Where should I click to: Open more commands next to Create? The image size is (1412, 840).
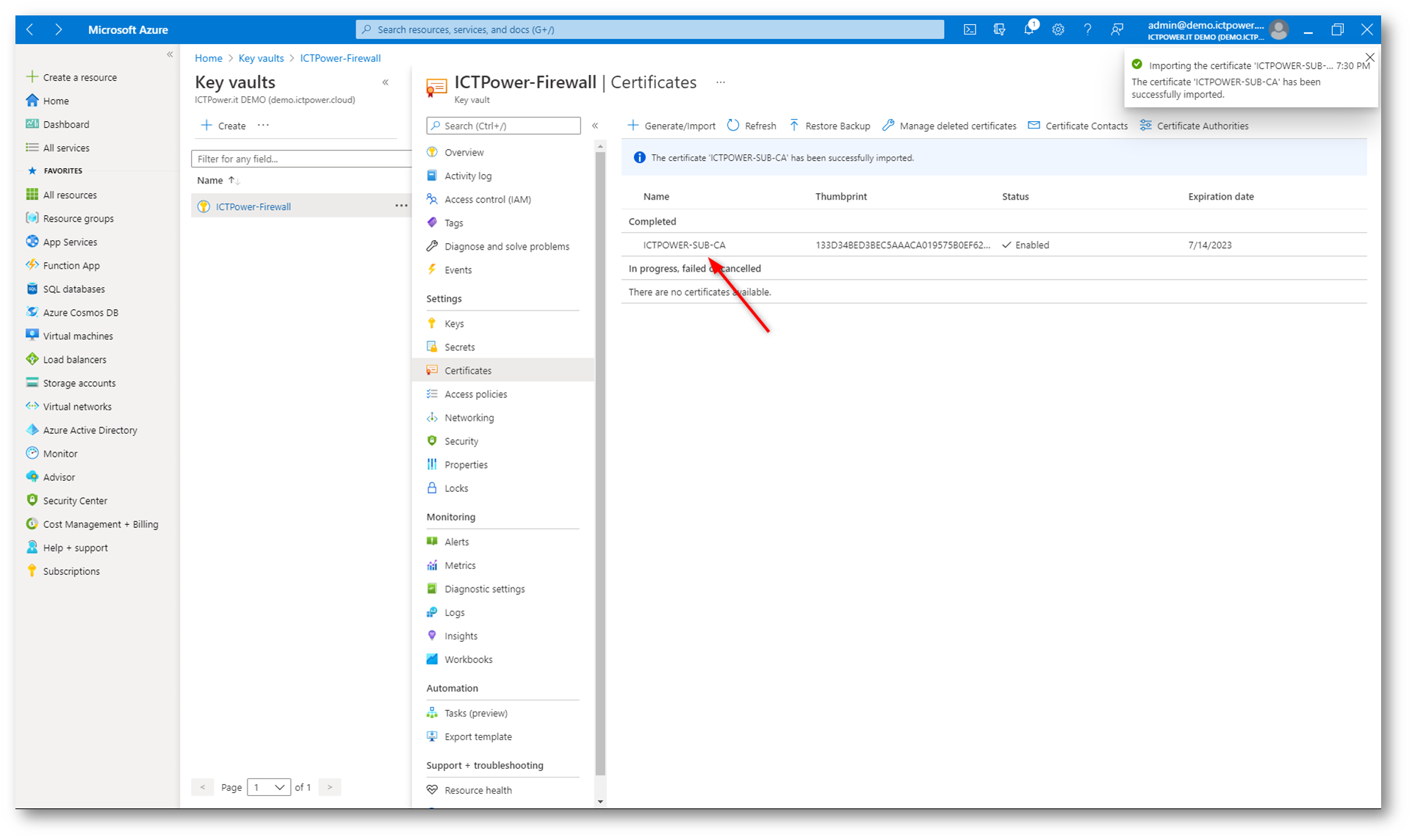pyautogui.click(x=263, y=125)
